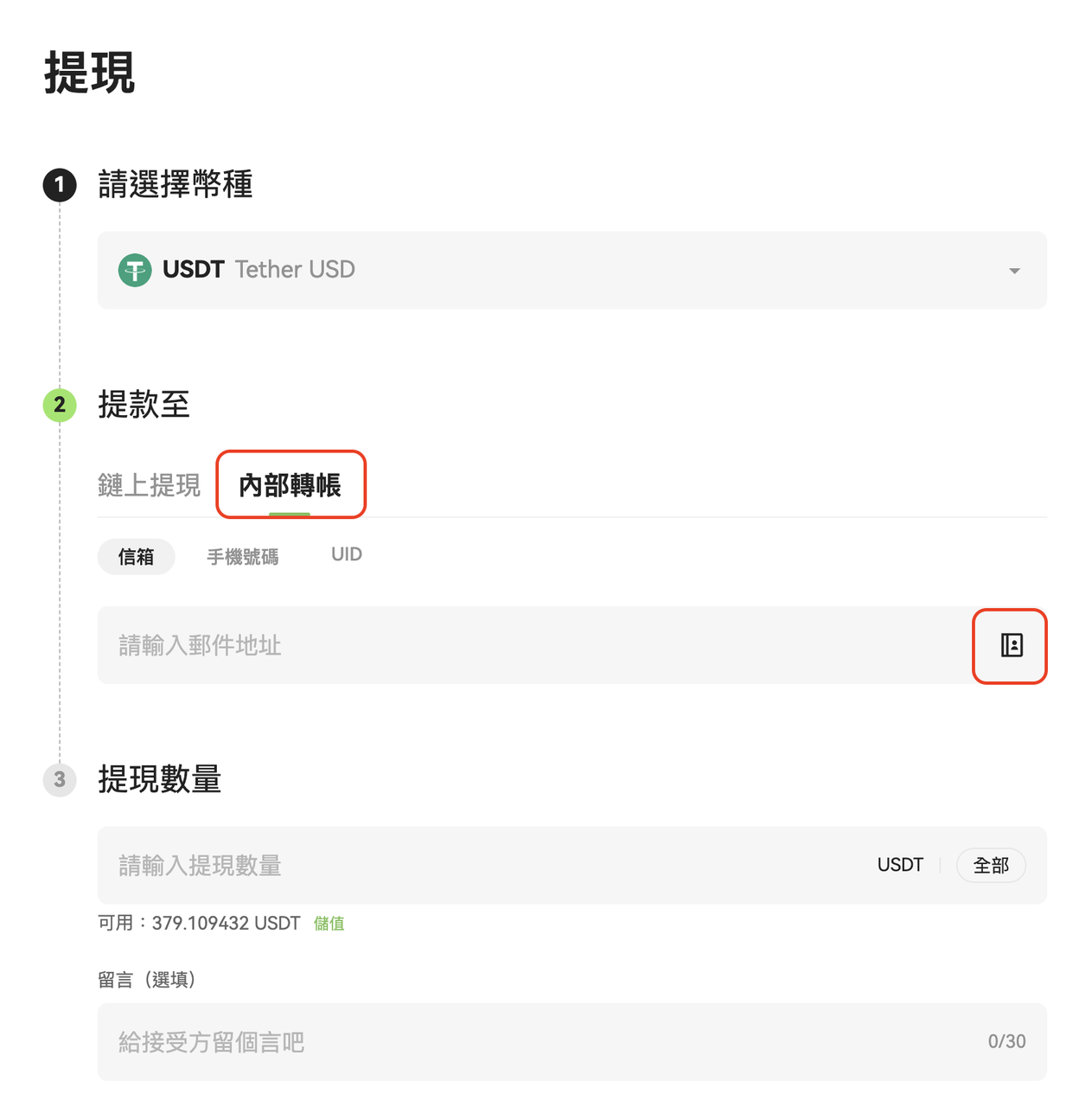
Task: Click the gray step 3 circle
Action: (x=60, y=780)
